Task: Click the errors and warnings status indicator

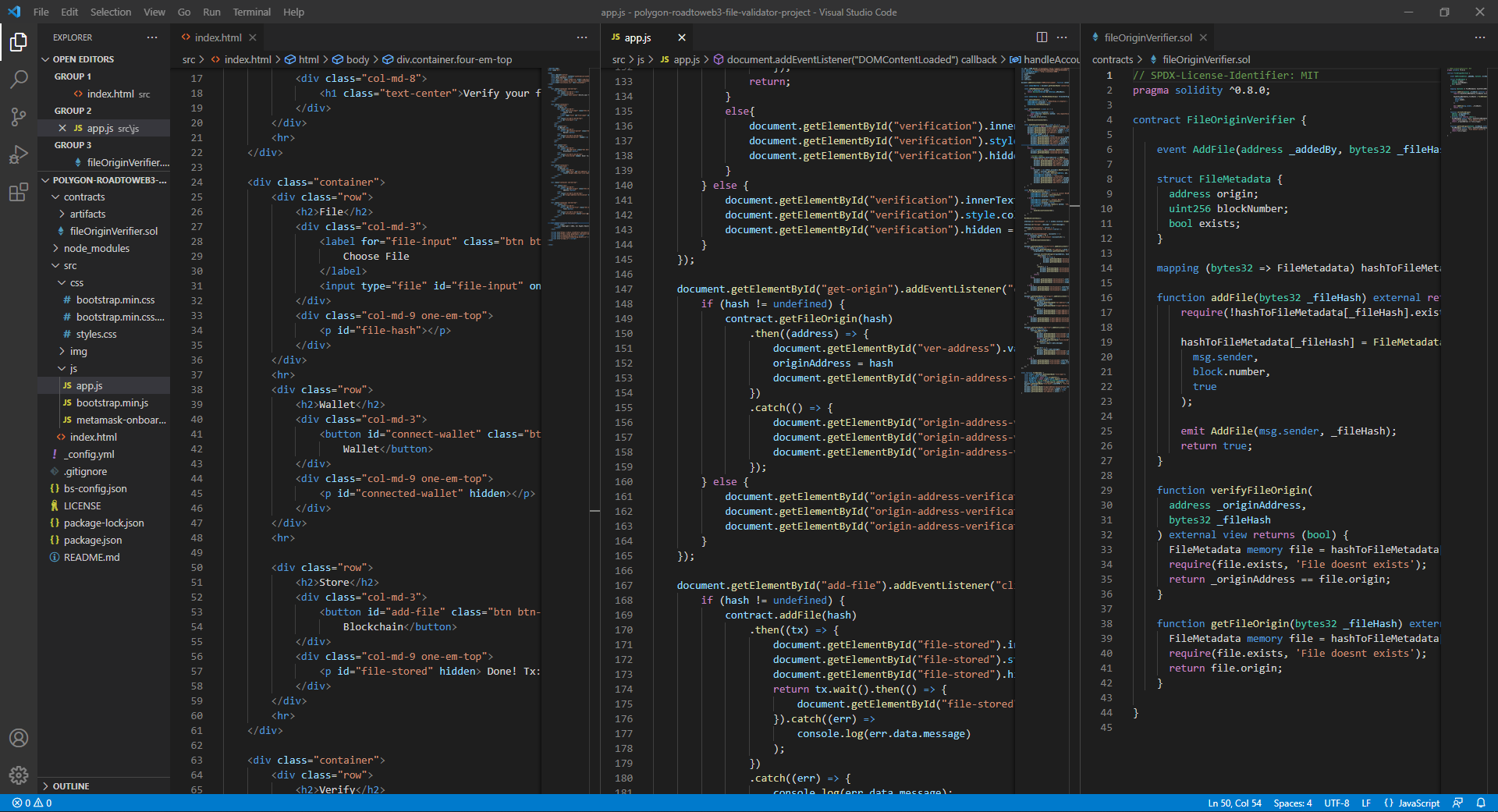Action: 32,803
